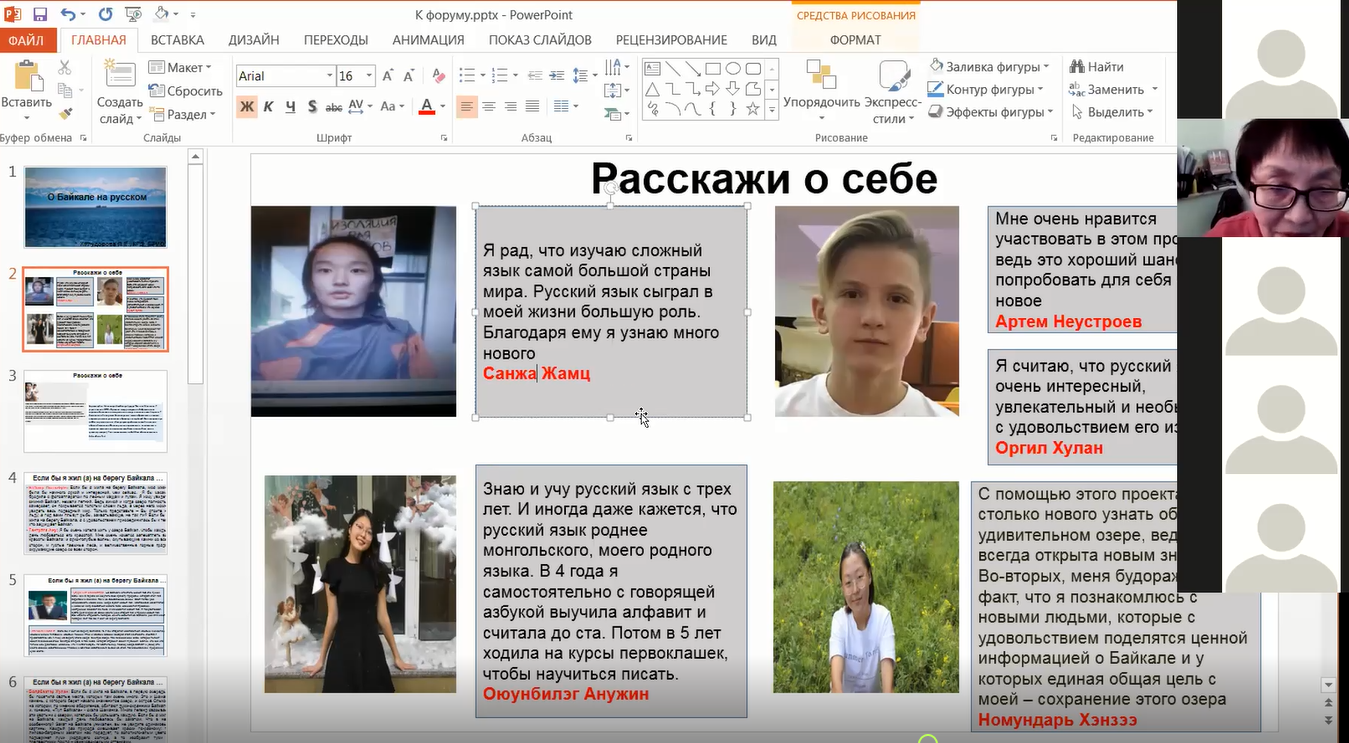The width and height of the screenshot is (1349, 743).
Task: Click the Clear Formatting eraser icon
Action: point(437,76)
